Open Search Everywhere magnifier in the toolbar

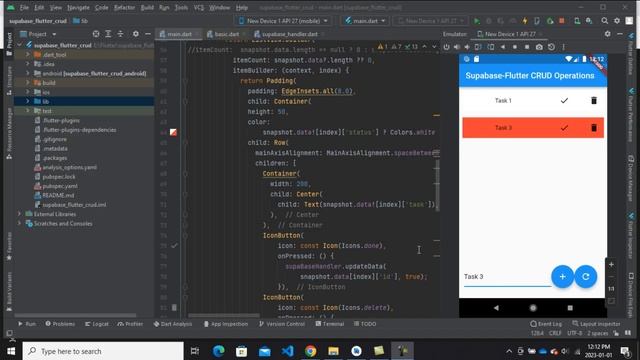(x=604, y=20)
